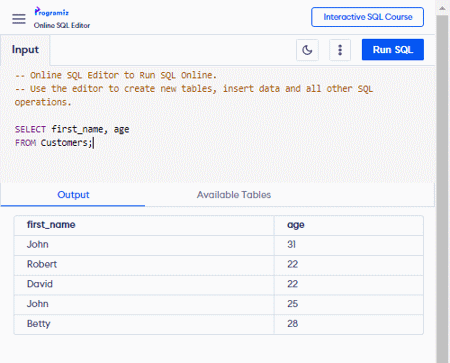Image resolution: width=450 pixels, height=363 pixels.
Task: Click the first_name column header
Action: 51,225
